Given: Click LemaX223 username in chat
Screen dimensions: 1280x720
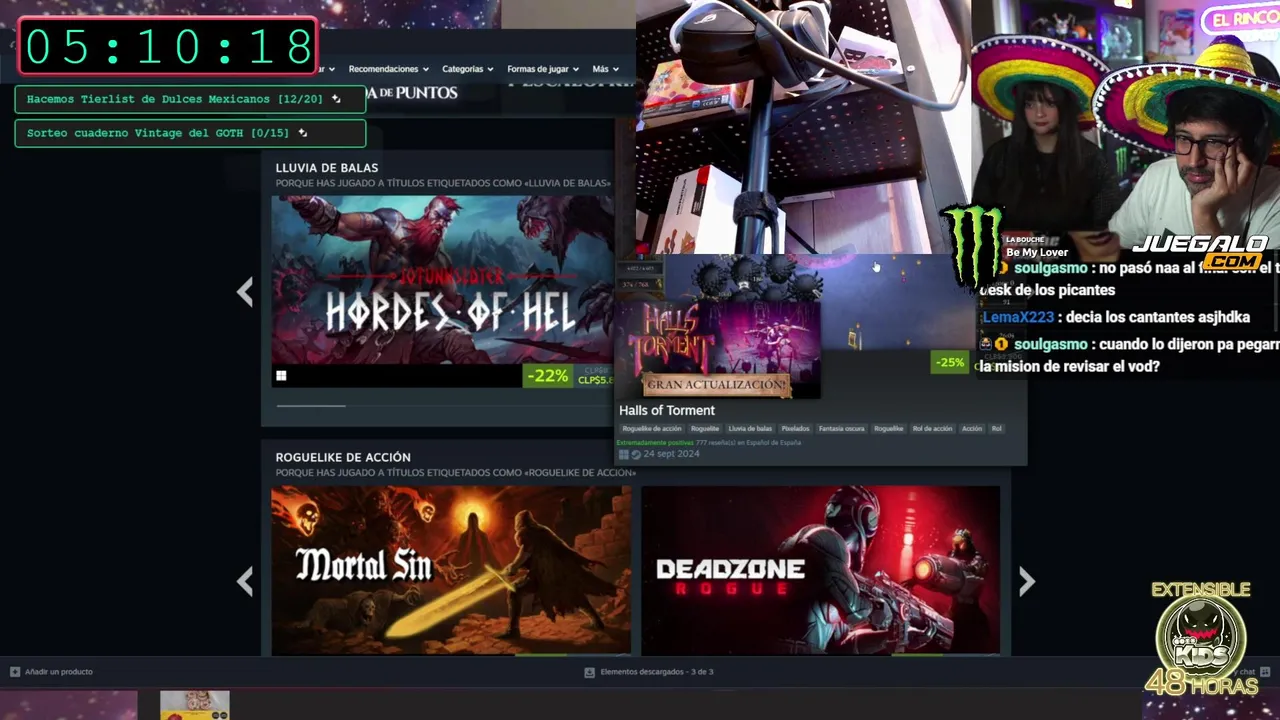Looking at the screenshot, I should (x=1018, y=317).
